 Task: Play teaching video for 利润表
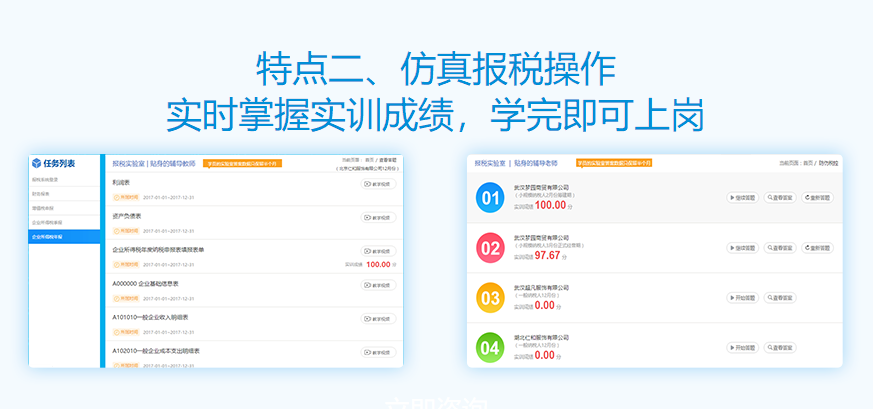coord(379,185)
